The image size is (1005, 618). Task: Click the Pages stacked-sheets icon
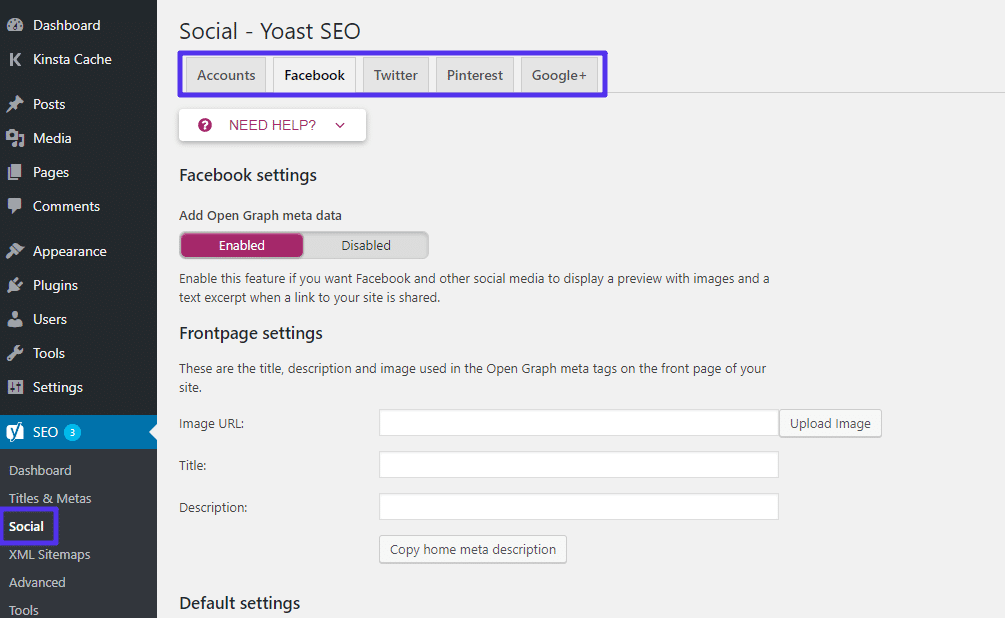(x=15, y=172)
